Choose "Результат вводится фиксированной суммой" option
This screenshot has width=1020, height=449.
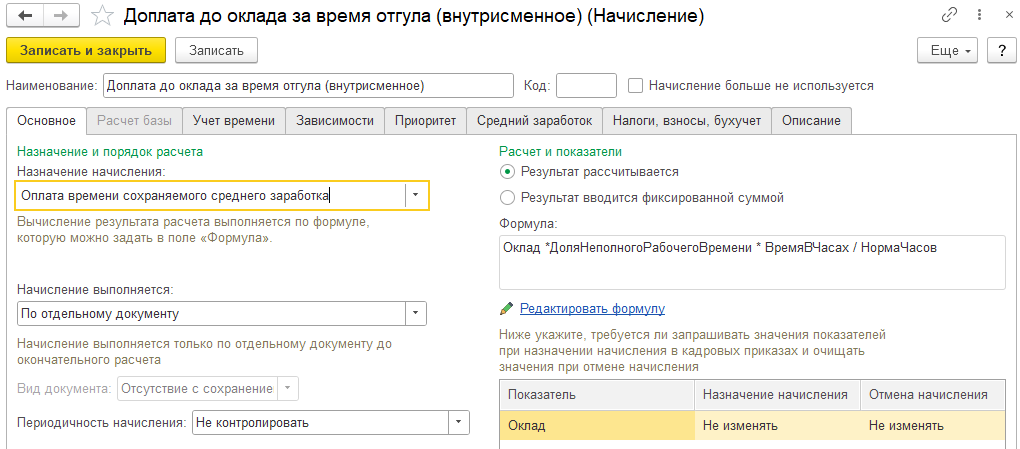[x=508, y=198]
